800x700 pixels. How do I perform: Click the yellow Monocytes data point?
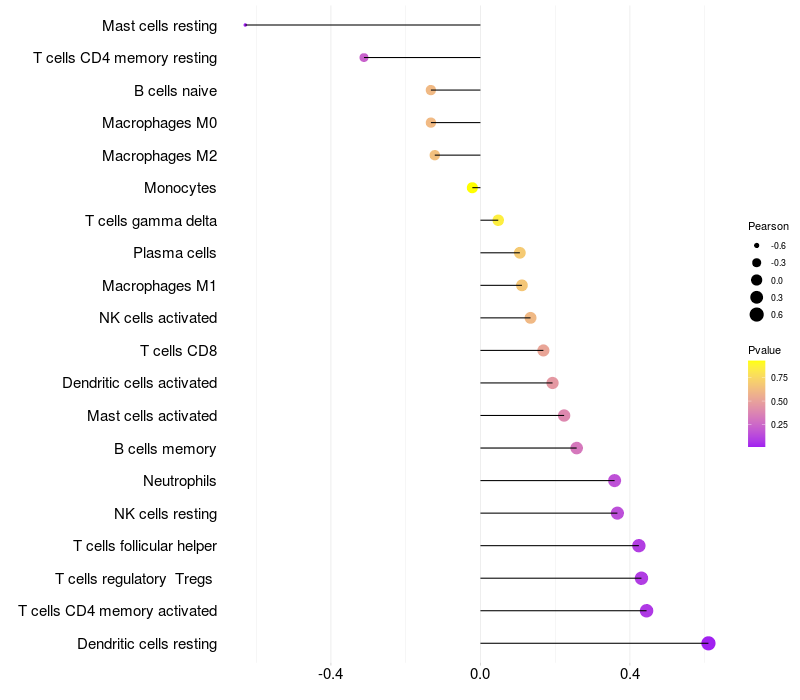tap(473, 187)
